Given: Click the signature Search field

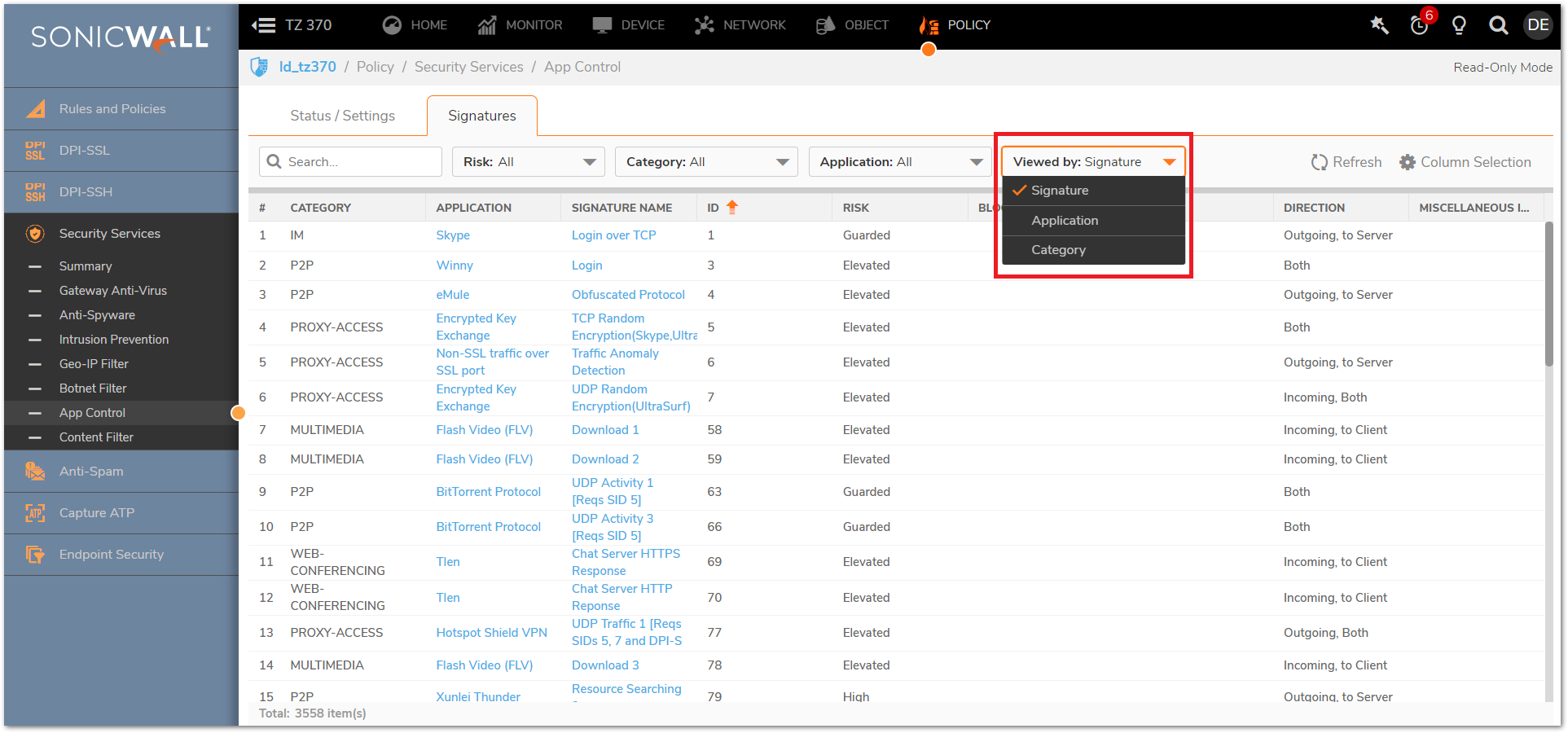Looking at the screenshot, I should (358, 162).
